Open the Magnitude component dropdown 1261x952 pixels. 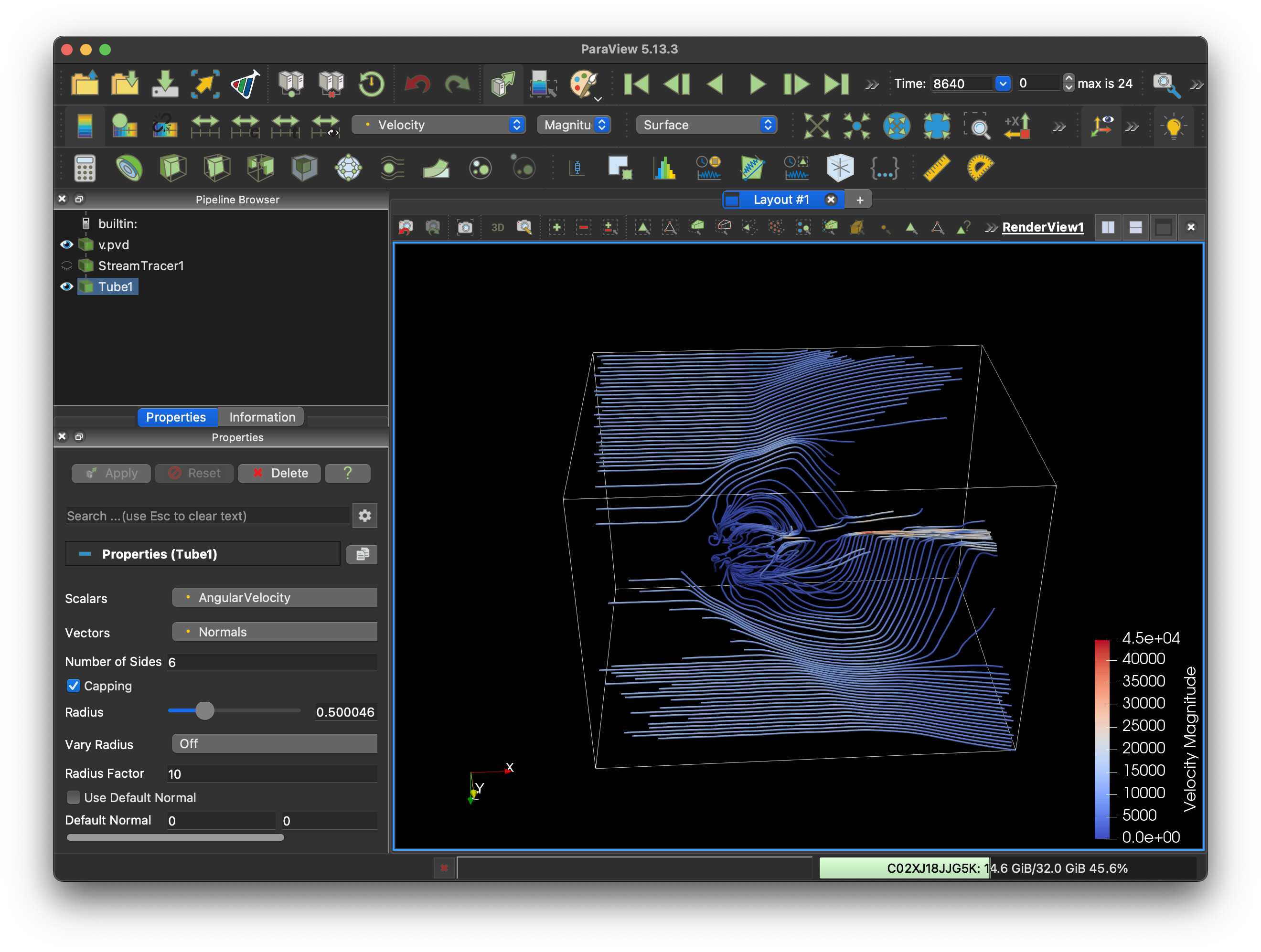click(574, 125)
